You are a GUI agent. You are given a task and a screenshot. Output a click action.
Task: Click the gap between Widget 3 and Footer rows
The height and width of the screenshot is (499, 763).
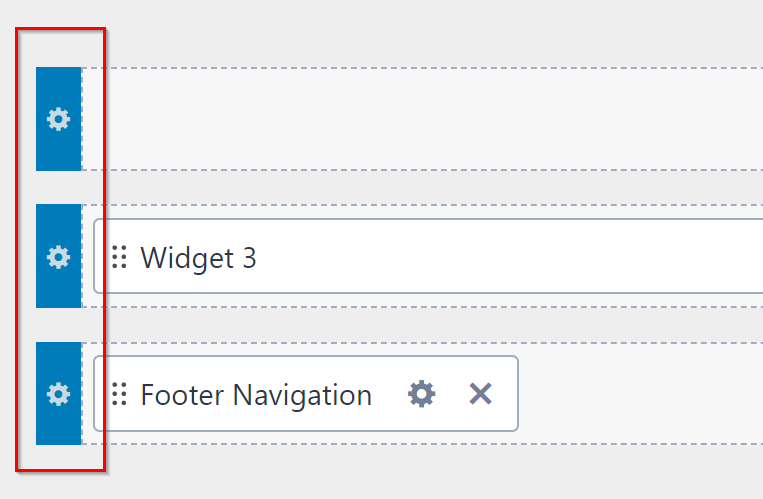(420, 325)
